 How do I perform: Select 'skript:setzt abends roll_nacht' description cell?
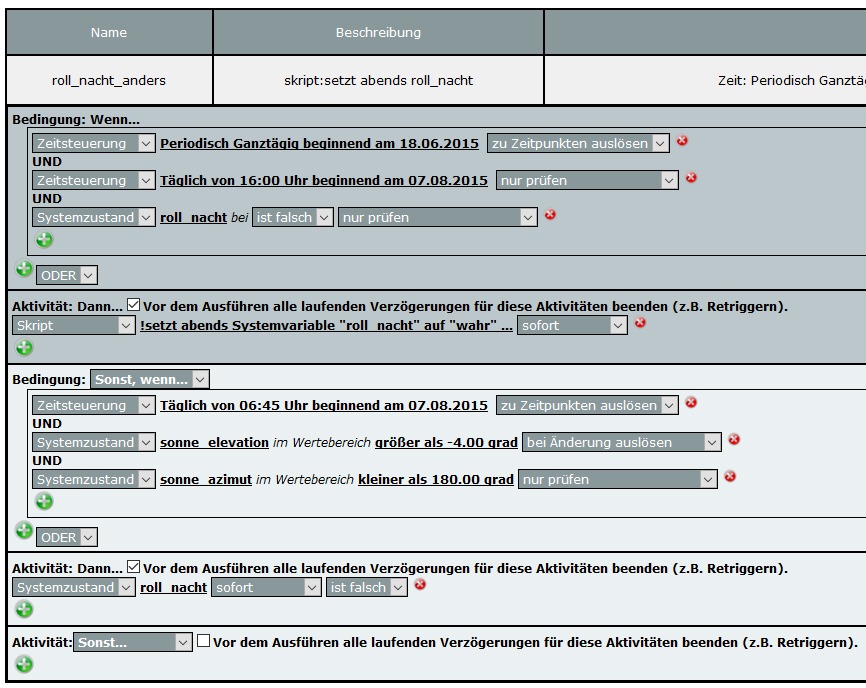pos(378,81)
